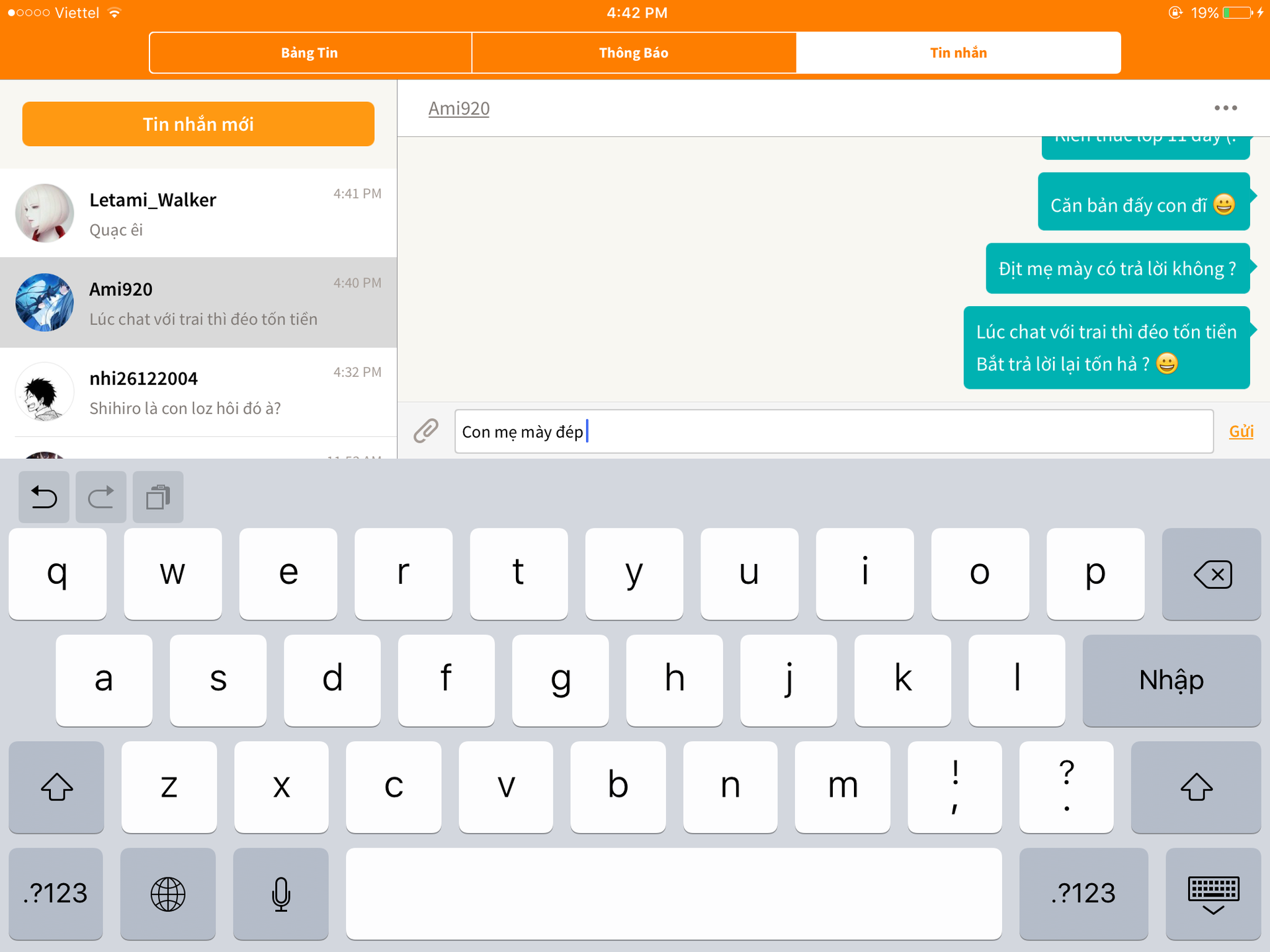Tap the v key

coord(506,787)
